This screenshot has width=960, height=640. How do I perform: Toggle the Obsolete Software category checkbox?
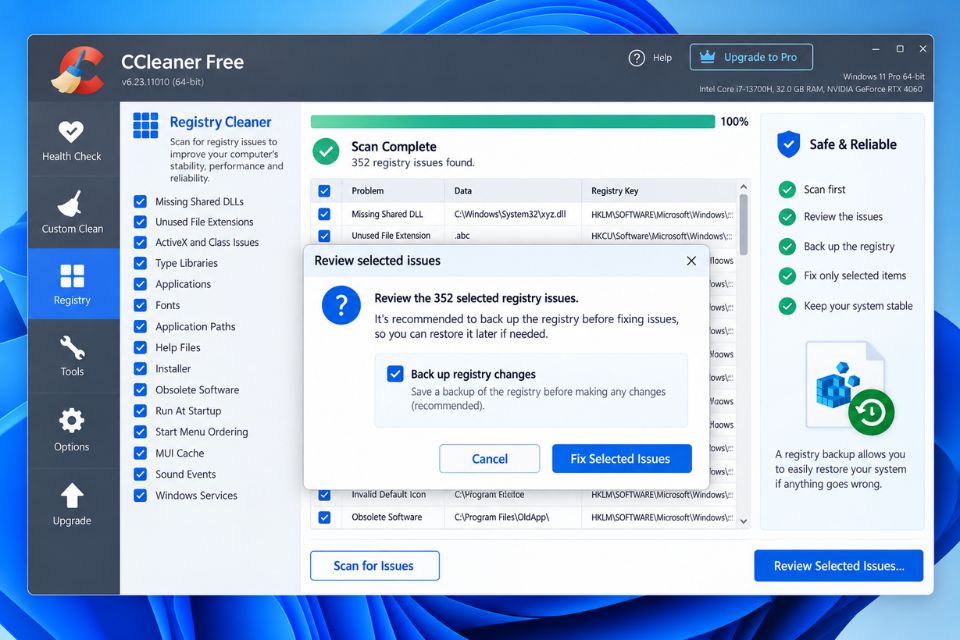pos(140,390)
